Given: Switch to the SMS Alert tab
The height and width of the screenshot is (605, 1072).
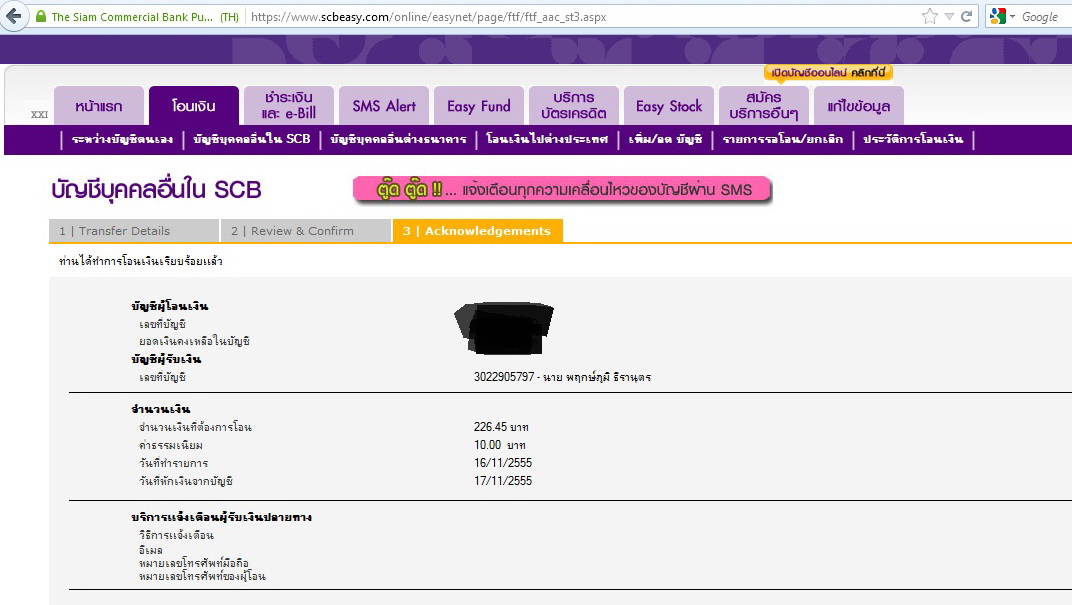Looking at the screenshot, I should point(384,106).
